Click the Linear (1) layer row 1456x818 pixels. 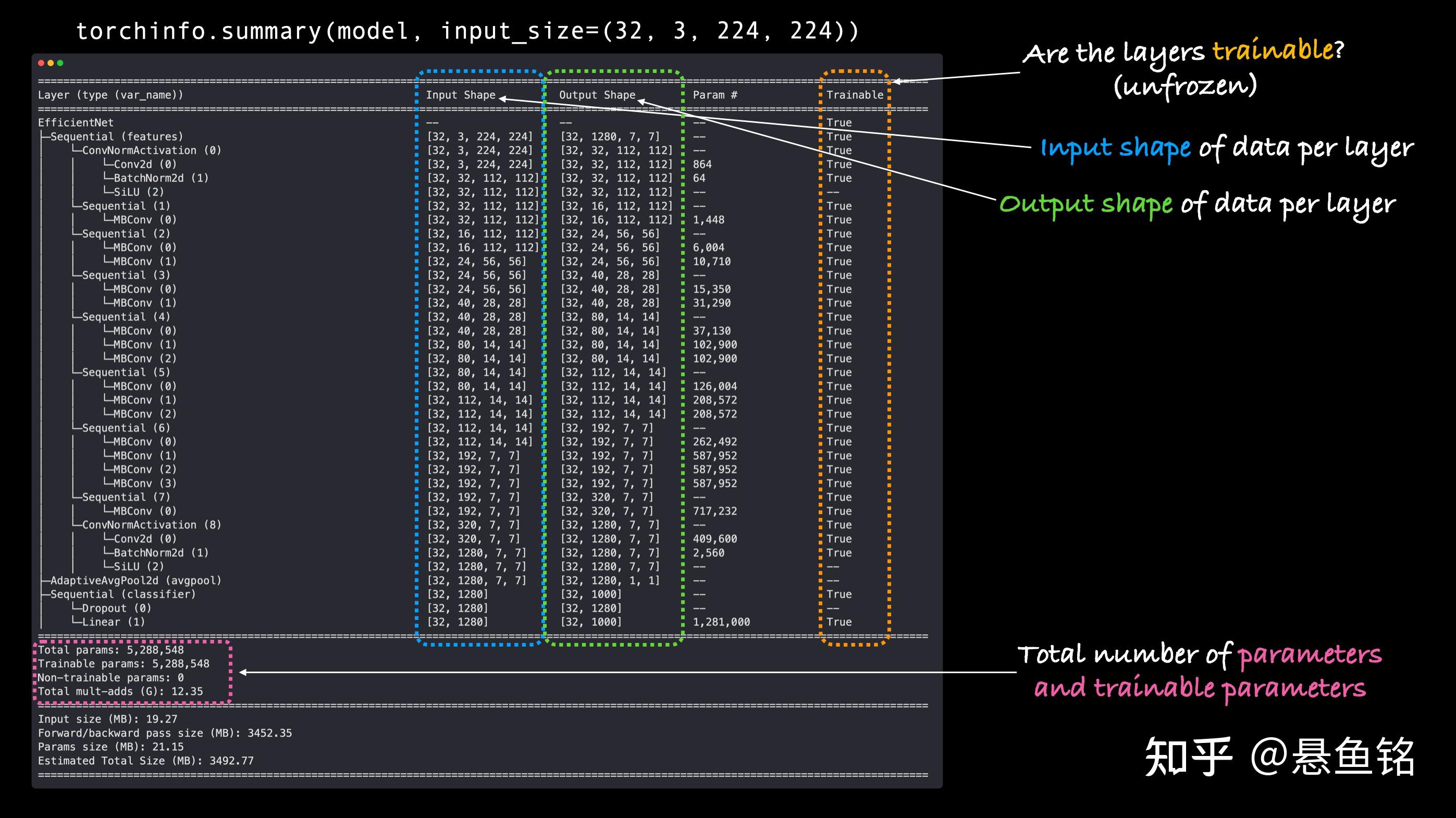[113, 622]
